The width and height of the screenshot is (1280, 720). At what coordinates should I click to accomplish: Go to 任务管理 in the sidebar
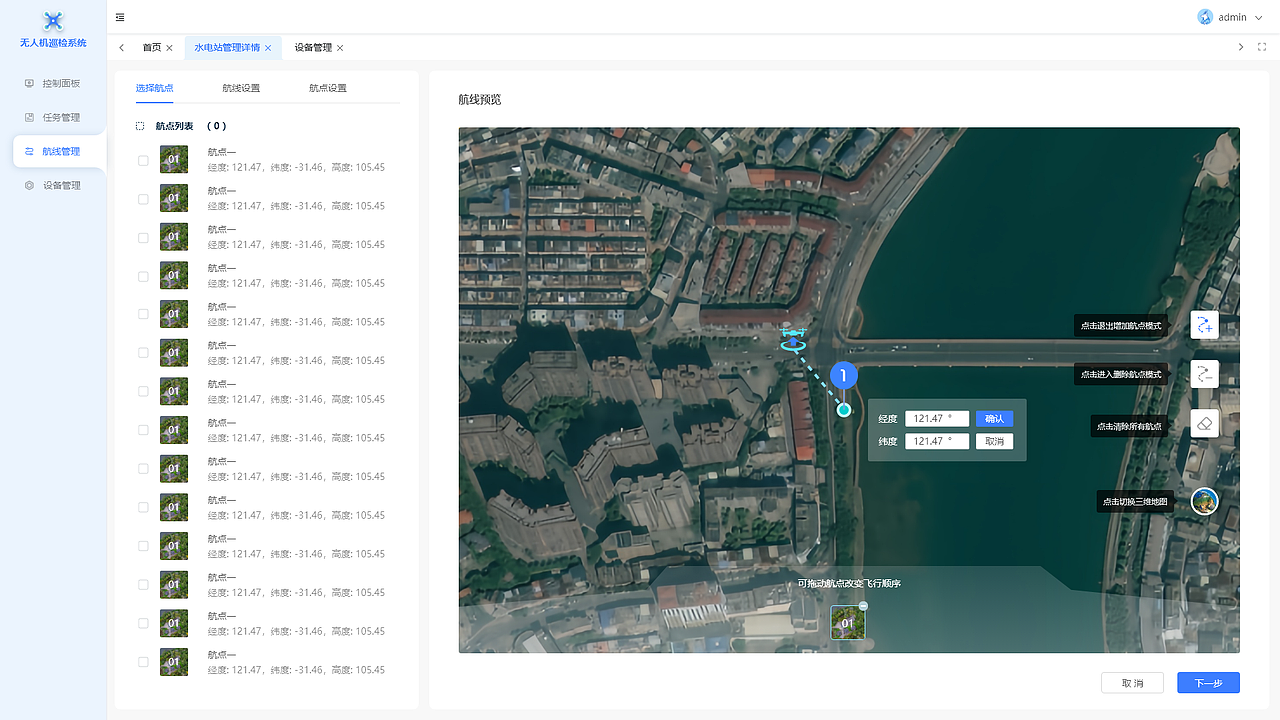(53, 118)
